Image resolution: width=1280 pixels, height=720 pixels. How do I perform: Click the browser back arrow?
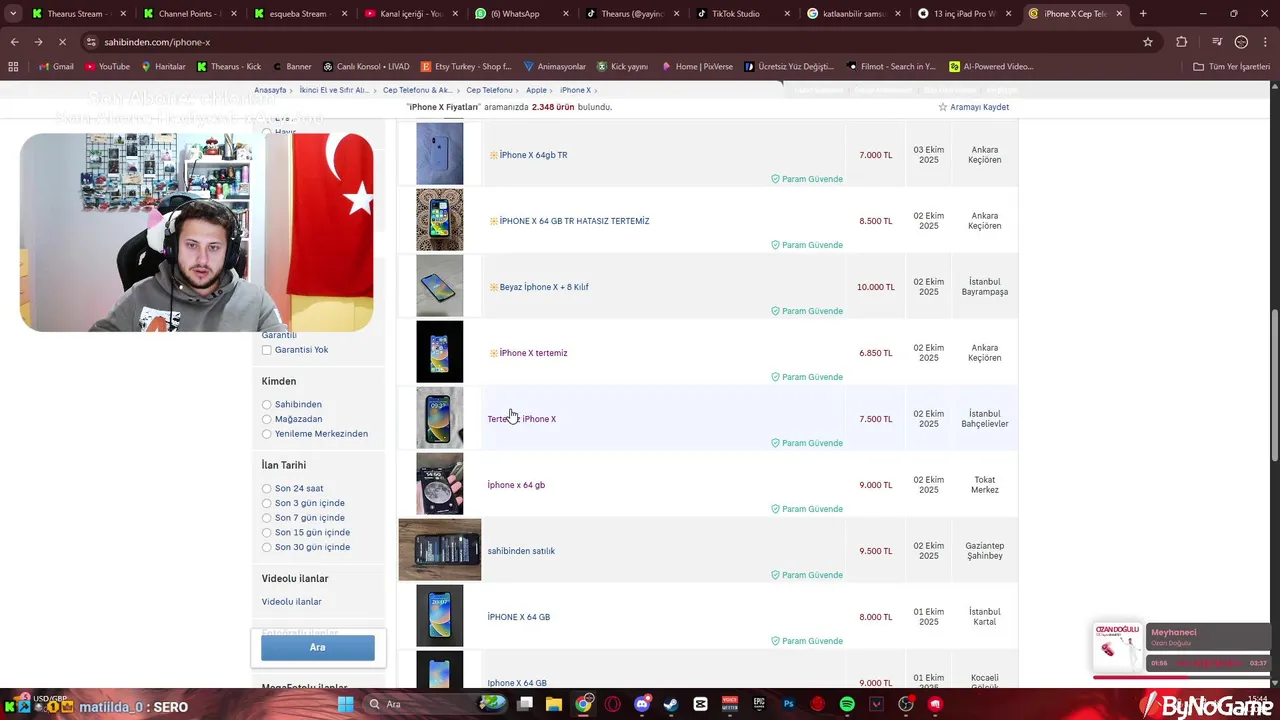(x=15, y=42)
